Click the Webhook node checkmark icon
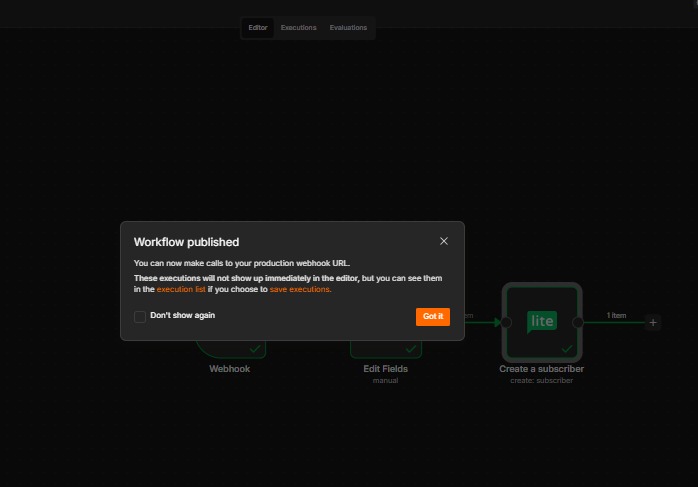The width and height of the screenshot is (698, 487). [255, 349]
